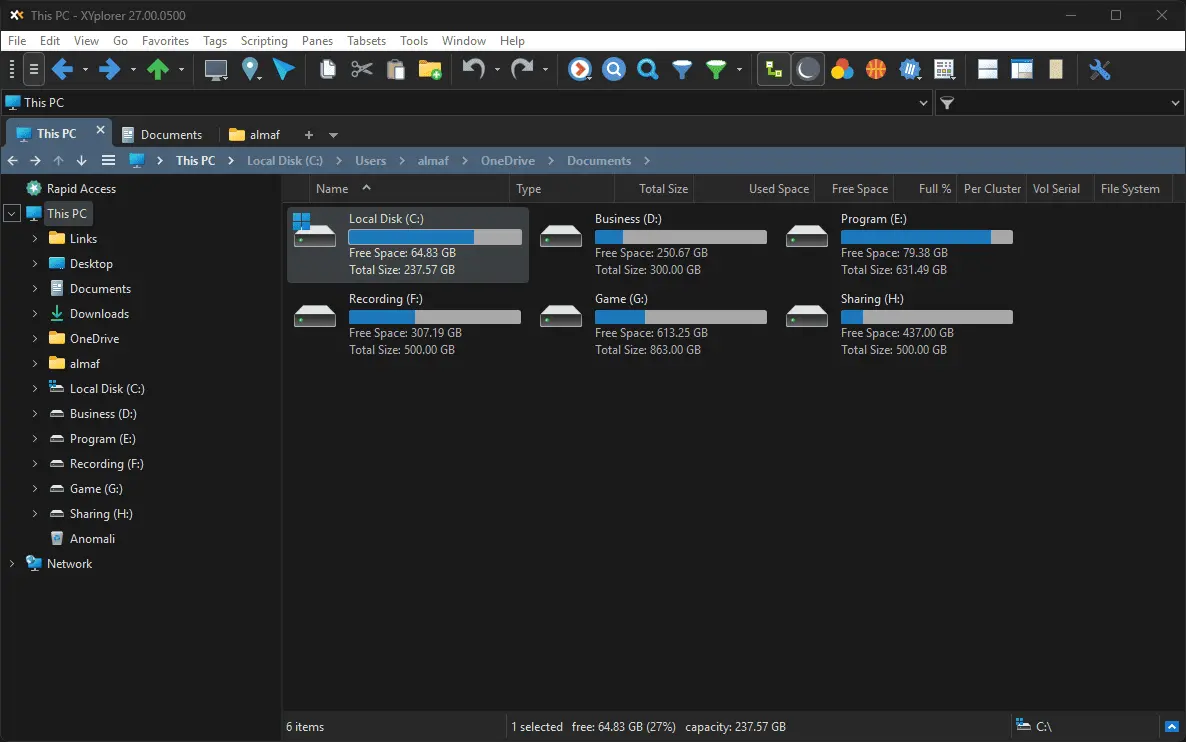Viewport: 1186px width, 742px height.
Task: Toggle the Dark Mode moon button
Action: (x=807, y=70)
